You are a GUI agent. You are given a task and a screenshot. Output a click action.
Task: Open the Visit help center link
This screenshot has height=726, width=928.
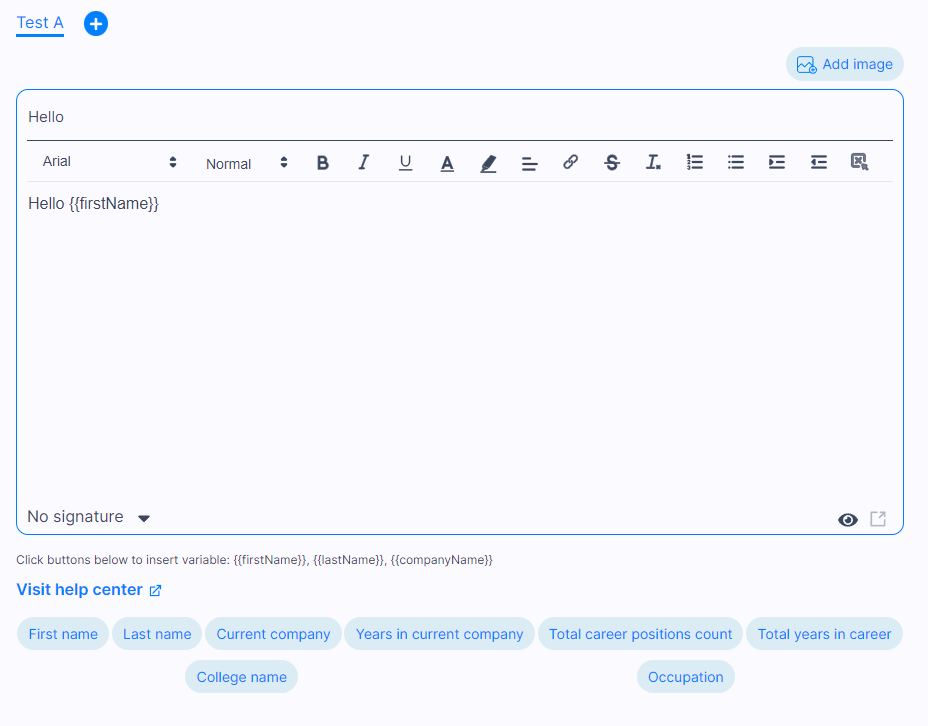click(x=89, y=589)
